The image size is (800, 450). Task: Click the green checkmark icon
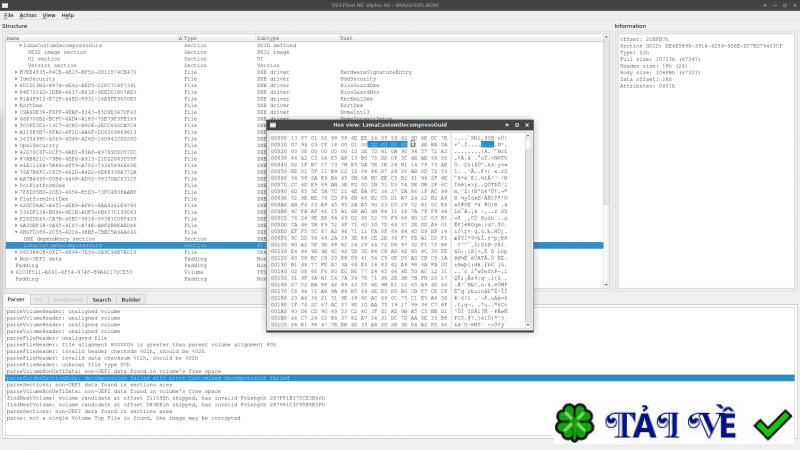(x=771, y=423)
